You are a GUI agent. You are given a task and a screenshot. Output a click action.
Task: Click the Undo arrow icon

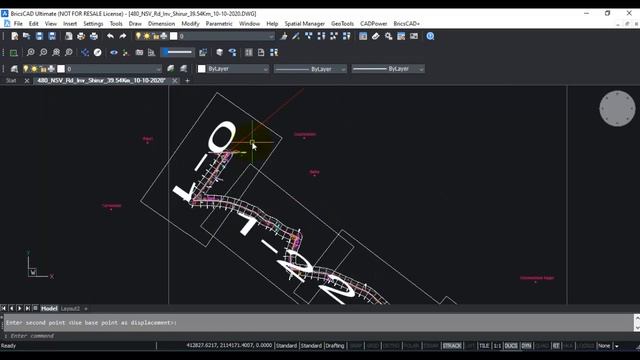pos(110,36)
